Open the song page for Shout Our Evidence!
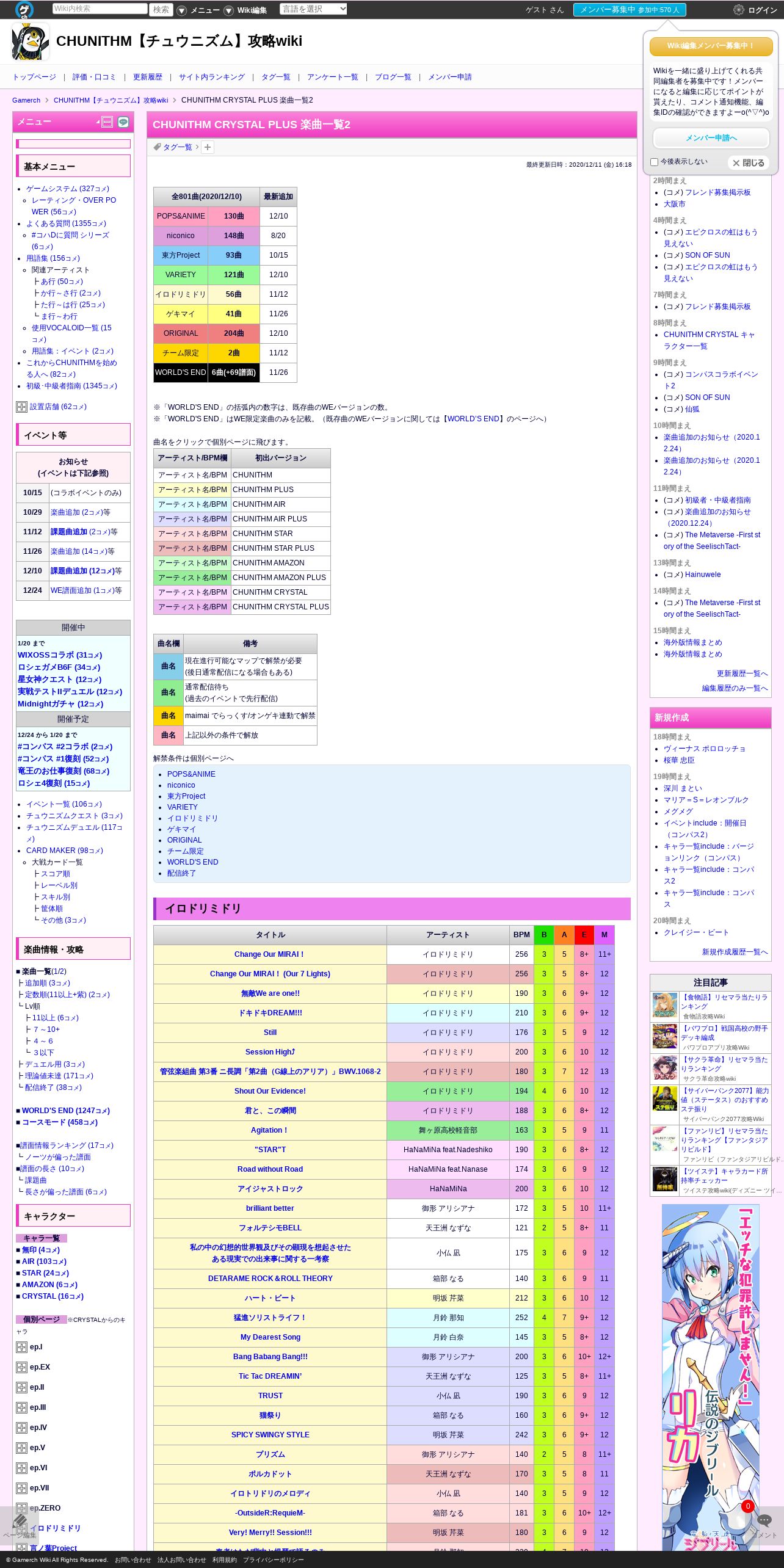 coord(270,1091)
